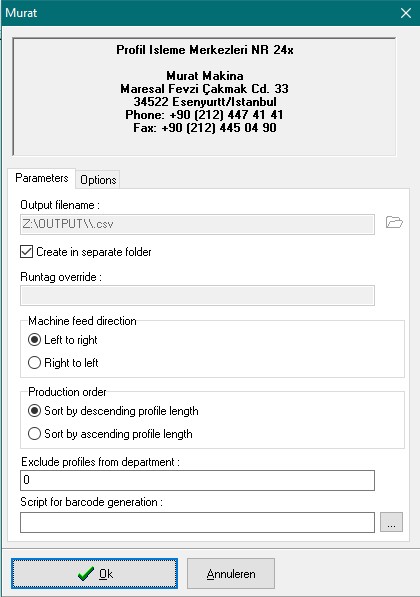
Task: Choose Sort by descending profile length
Action: pyautogui.click(x=113, y=411)
